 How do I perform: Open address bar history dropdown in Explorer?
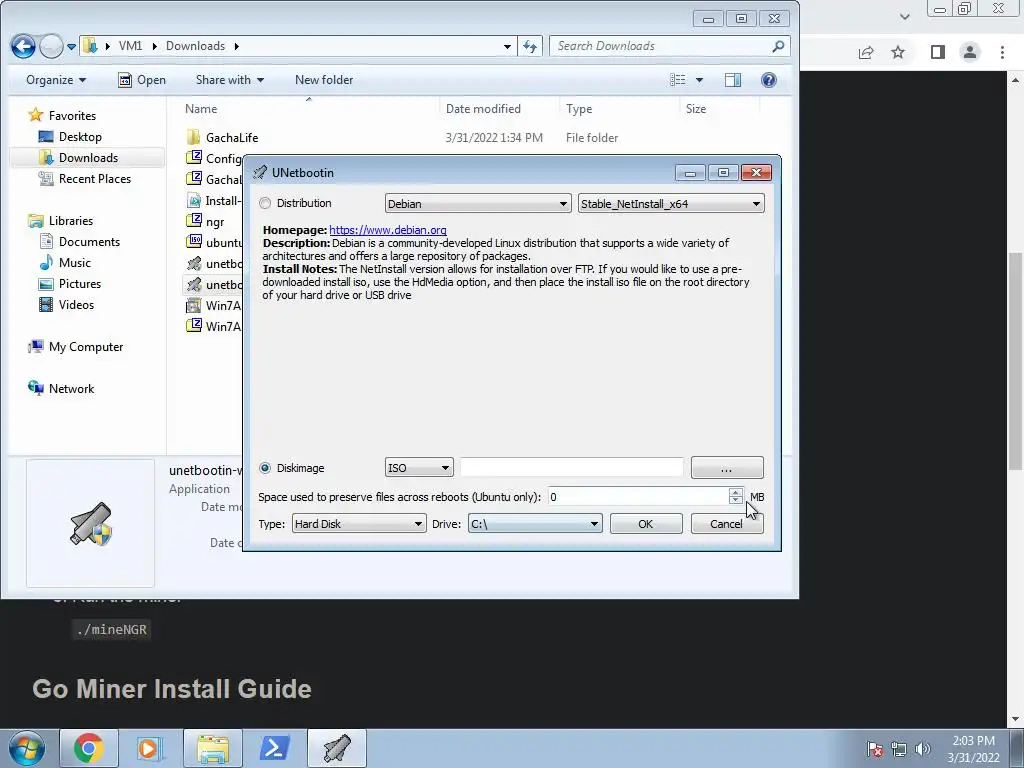507,46
